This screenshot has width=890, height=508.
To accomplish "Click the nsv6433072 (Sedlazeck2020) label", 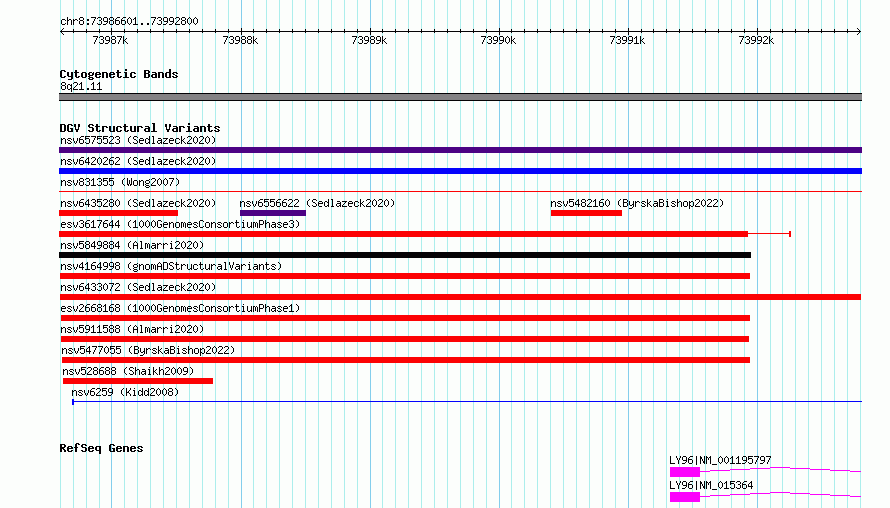I will [138, 287].
